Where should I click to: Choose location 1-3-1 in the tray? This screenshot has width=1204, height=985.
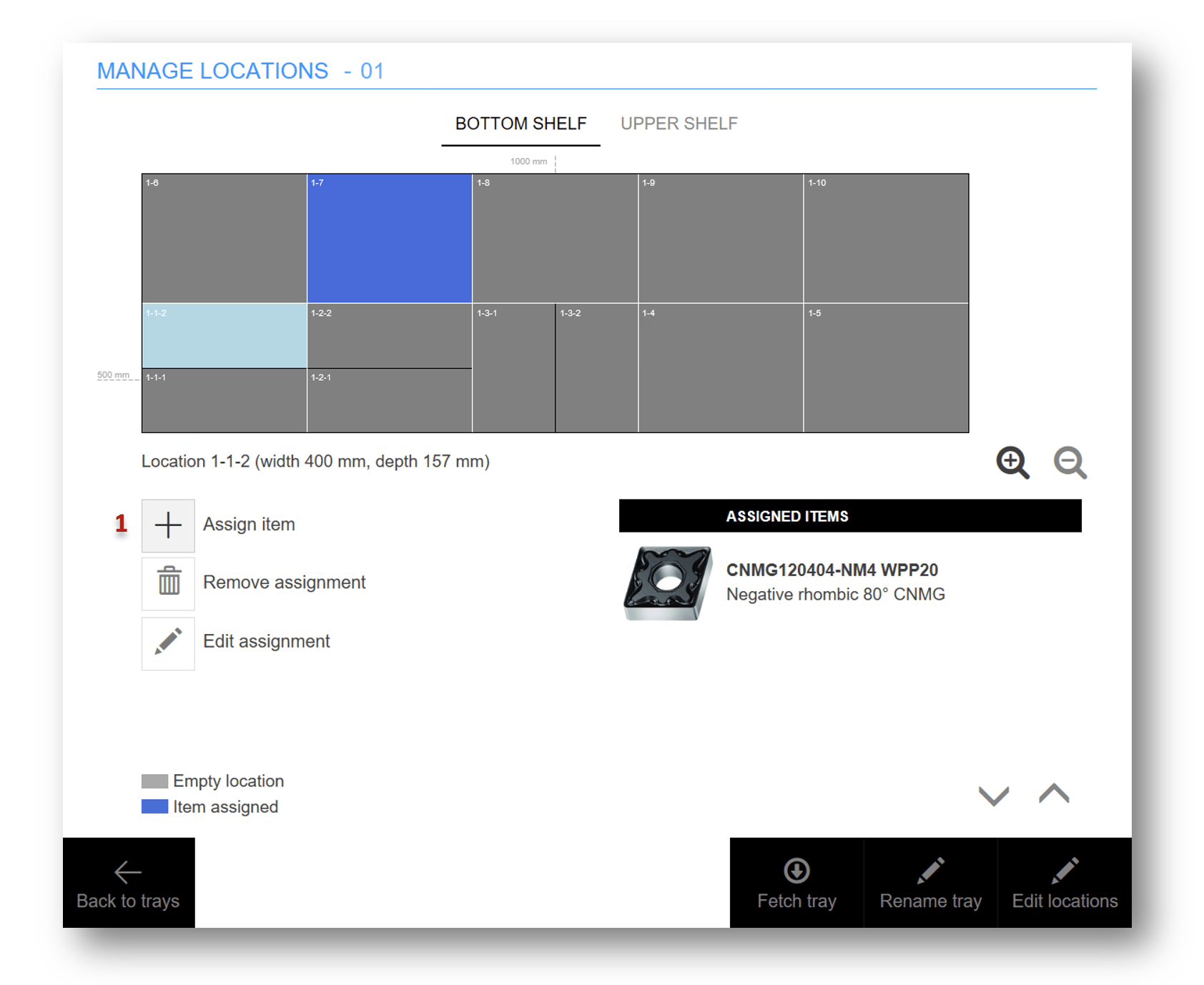pos(513,368)
